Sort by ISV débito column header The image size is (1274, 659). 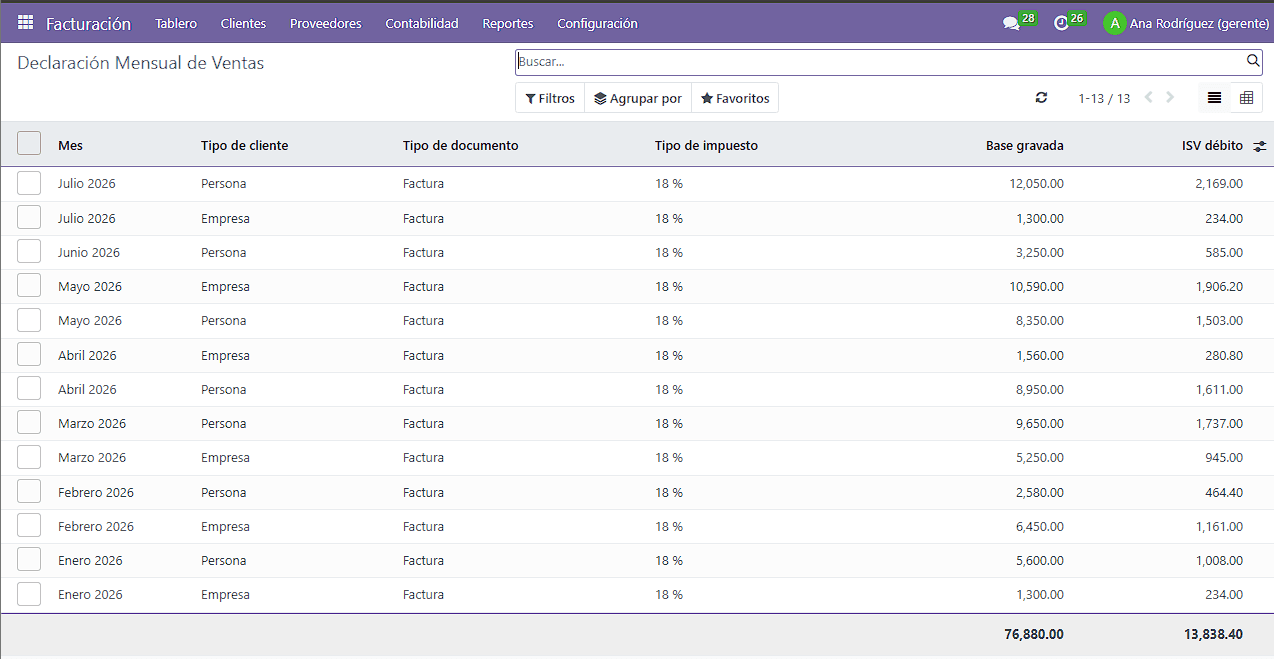coord(1212,146)
